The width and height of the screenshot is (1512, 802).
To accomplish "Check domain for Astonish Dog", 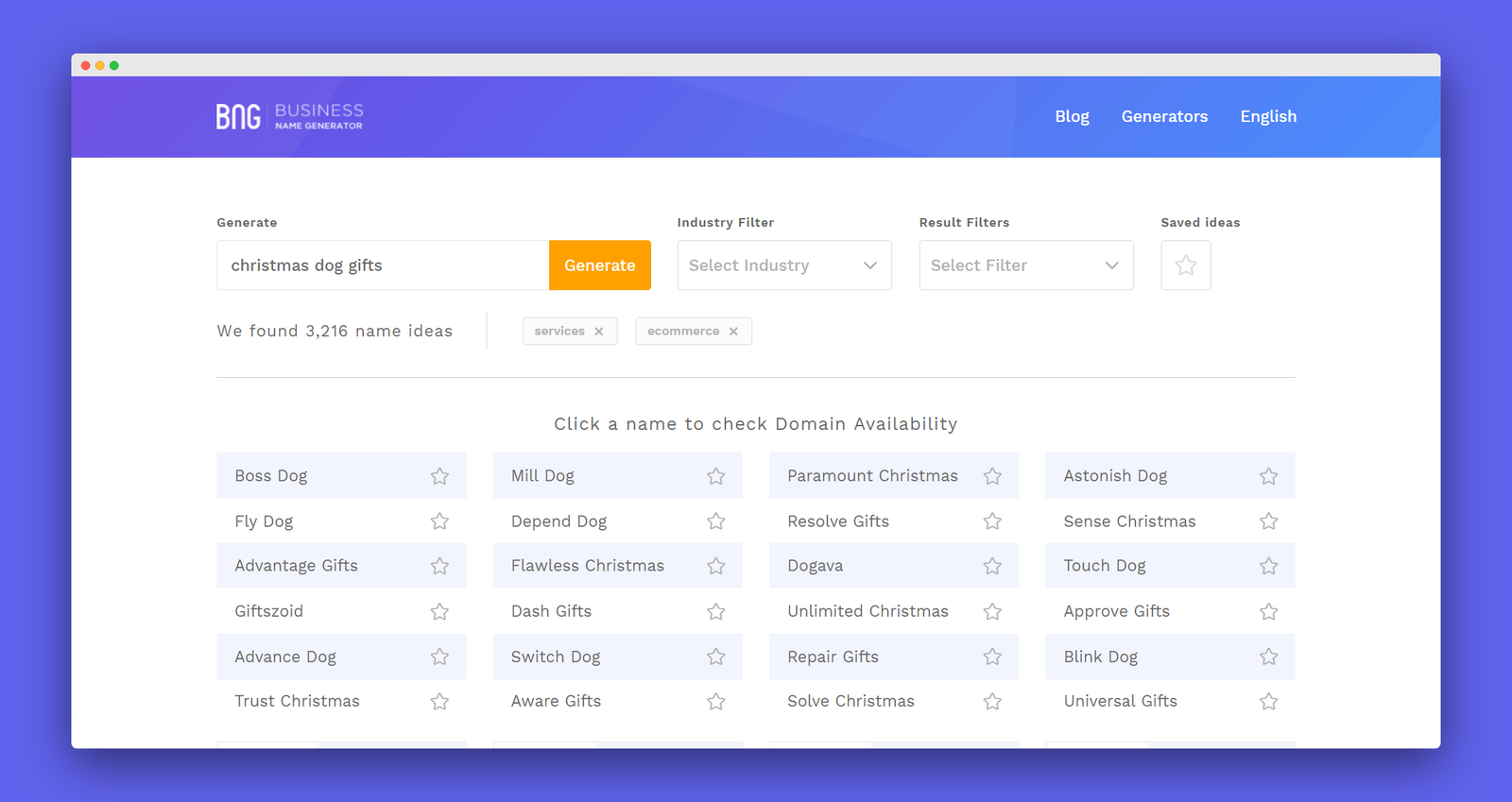I will tap(1115, 476).
